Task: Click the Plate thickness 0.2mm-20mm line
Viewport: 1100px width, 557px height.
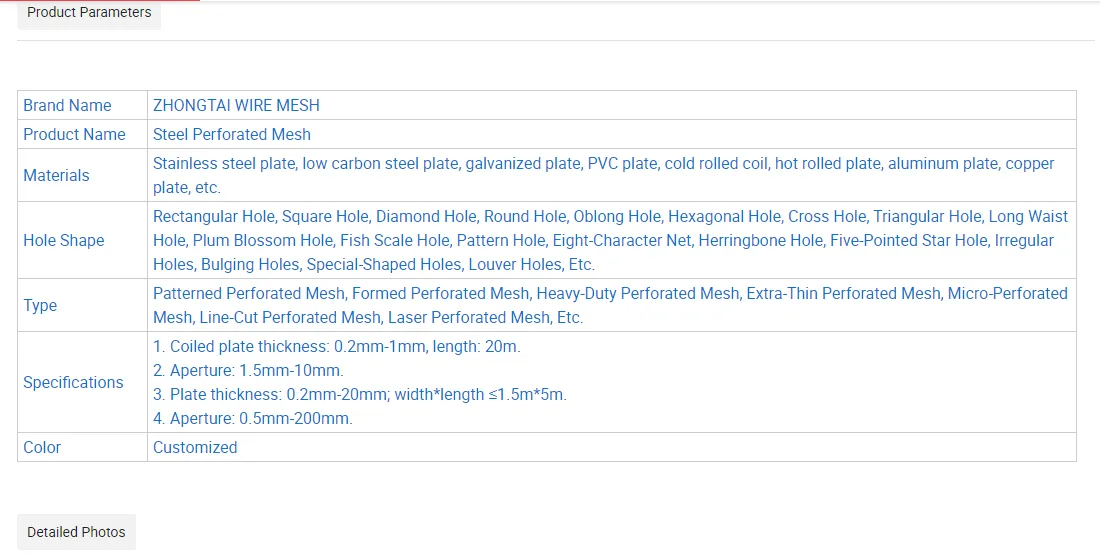Action: pyautogui.click(x=359, y=394)
